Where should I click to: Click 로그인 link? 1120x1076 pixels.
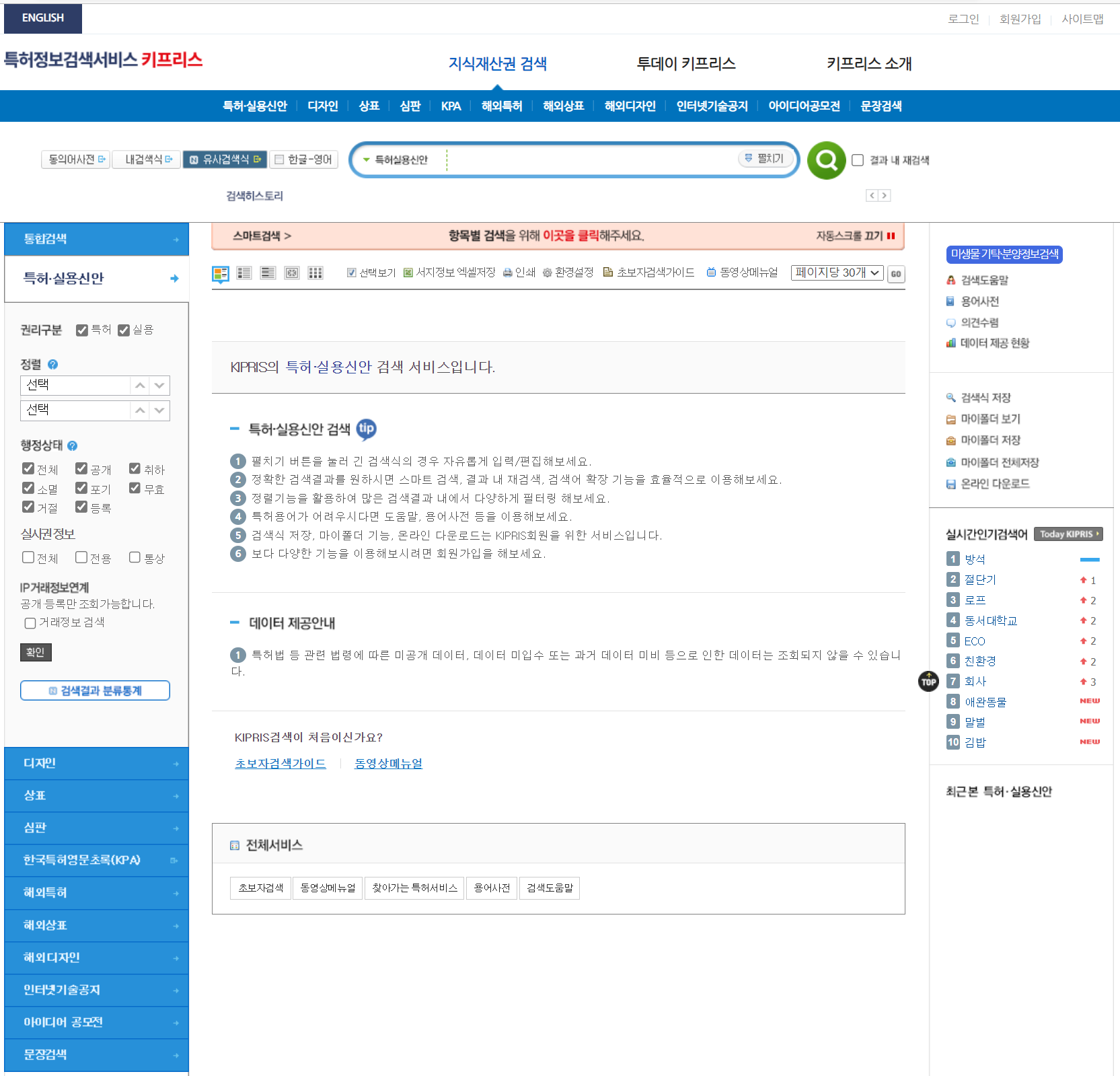pyautogui.click(x=963, y=19)
